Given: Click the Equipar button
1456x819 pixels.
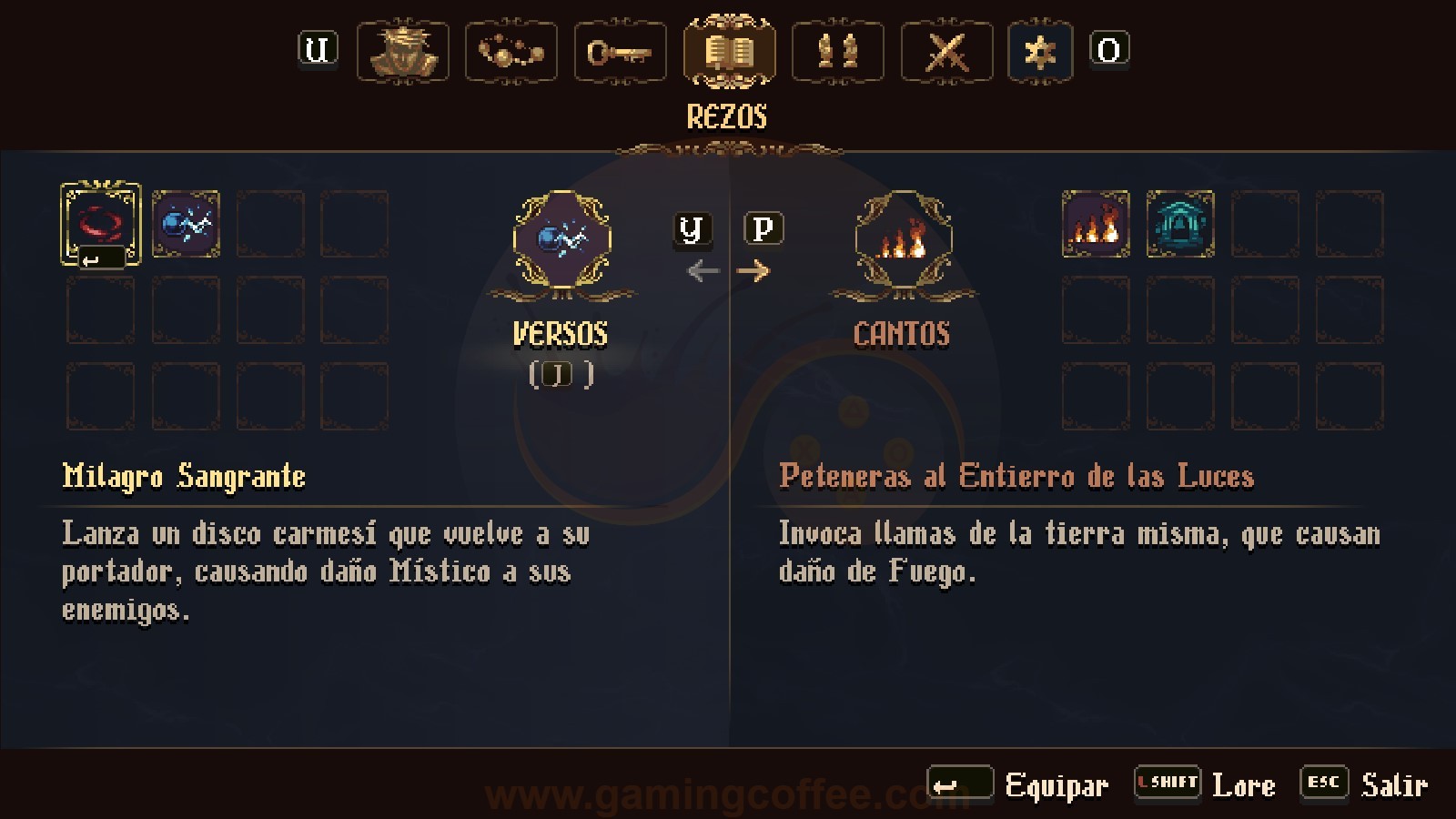Looking at the screenshot, I should (1018, 784).
